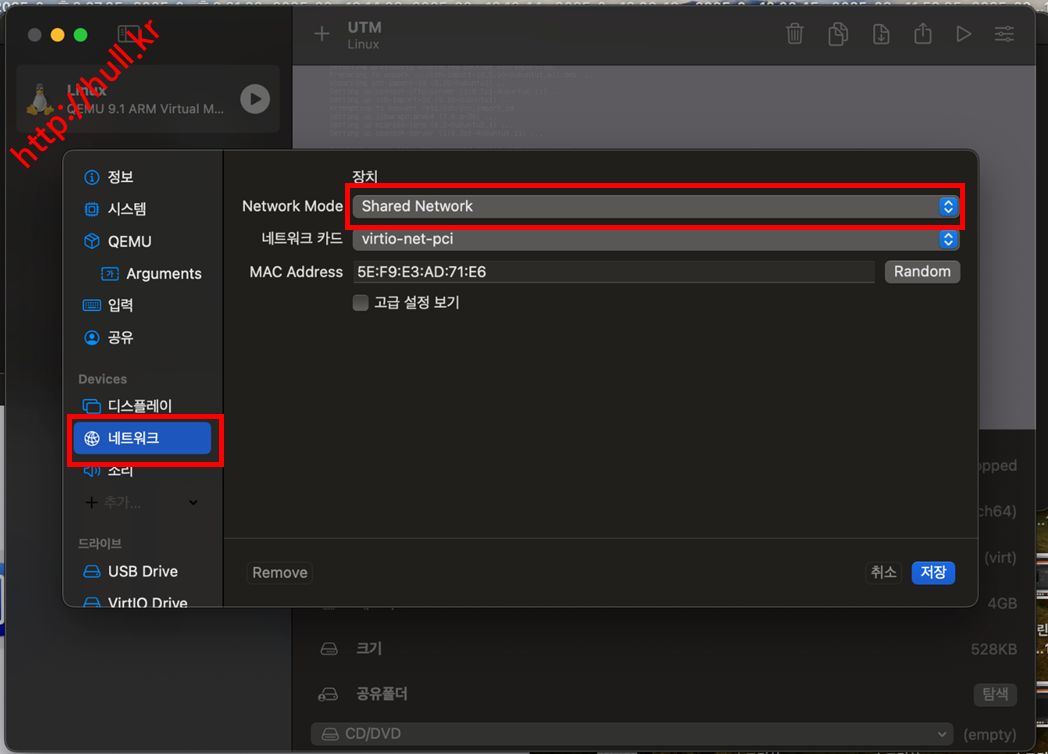Open the 추가... add device dropdown

[142, 502]
